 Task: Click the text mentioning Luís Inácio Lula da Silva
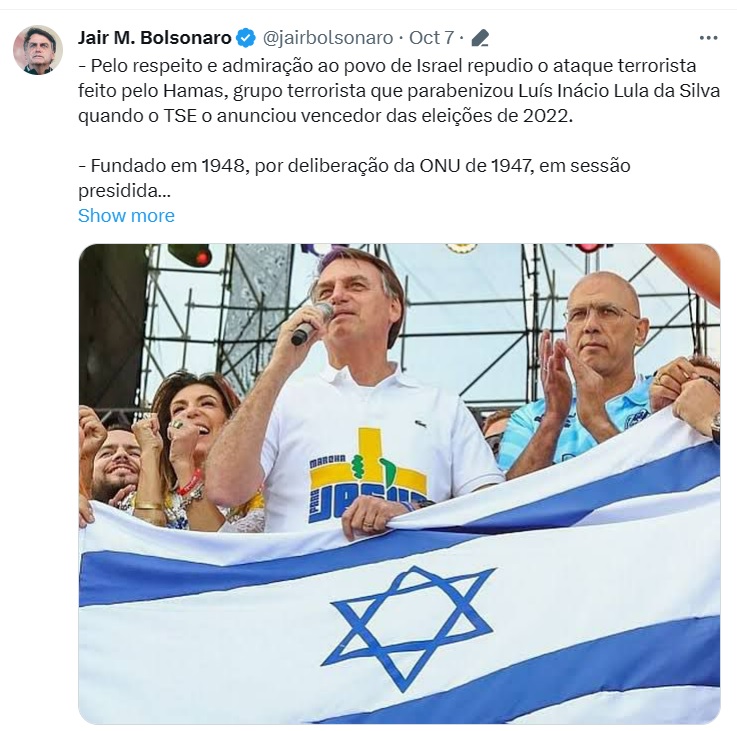(619, 91)
